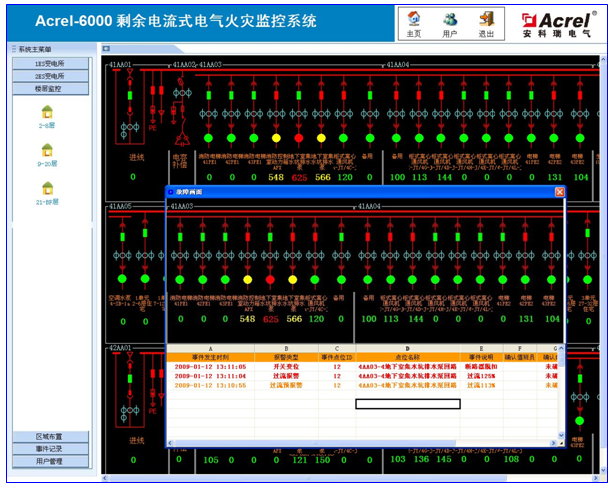Open the 21-RF层 floor house icon
The height and width of the screenshot is (490, 613).
click(47, 188)
